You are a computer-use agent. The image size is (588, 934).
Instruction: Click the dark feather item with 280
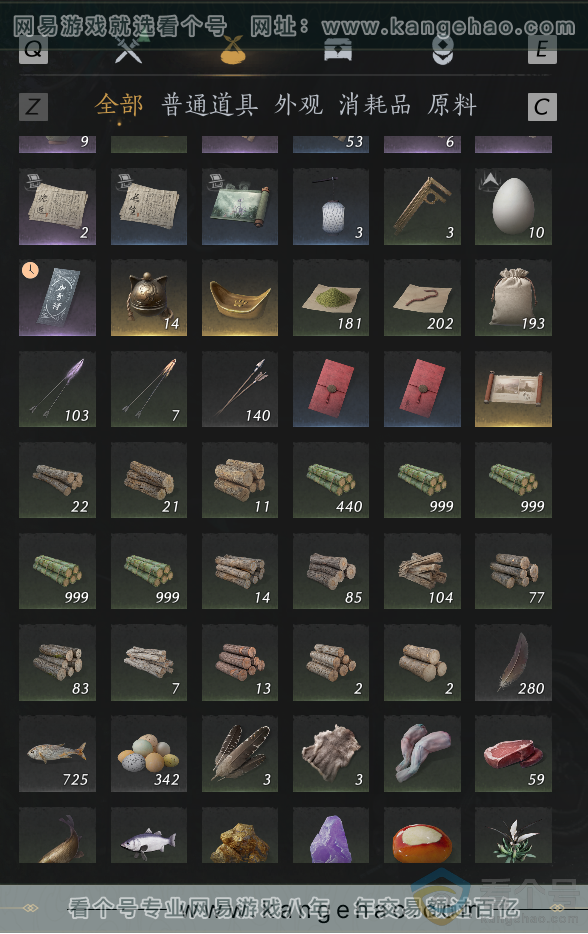coord(513,662)
